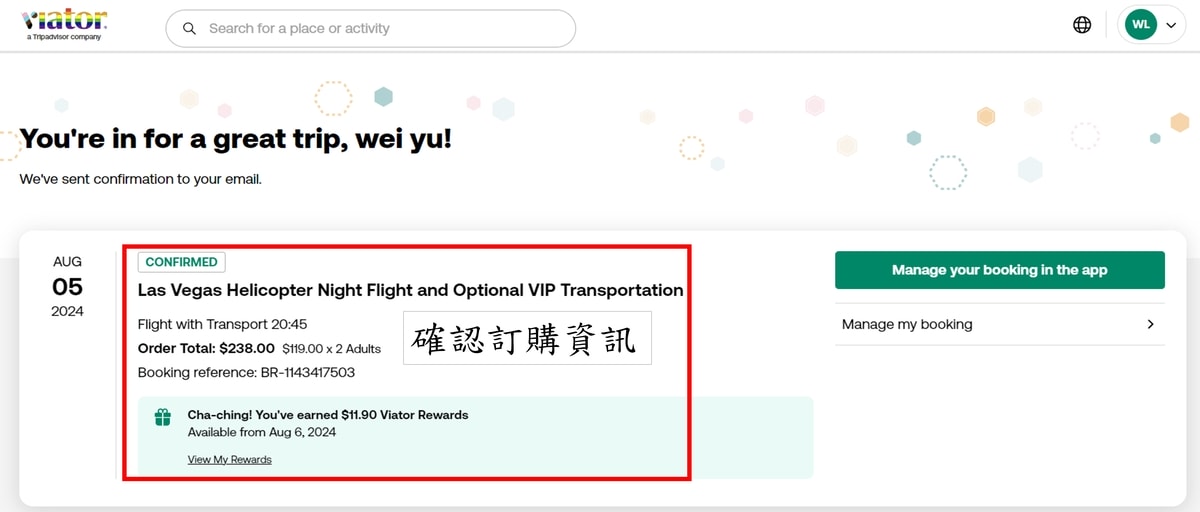Image resolution: width=1200 pixels, height=512 pixels.
Task: Click the green CONFIRMED status badge
Action: click(x=181, y=262)
